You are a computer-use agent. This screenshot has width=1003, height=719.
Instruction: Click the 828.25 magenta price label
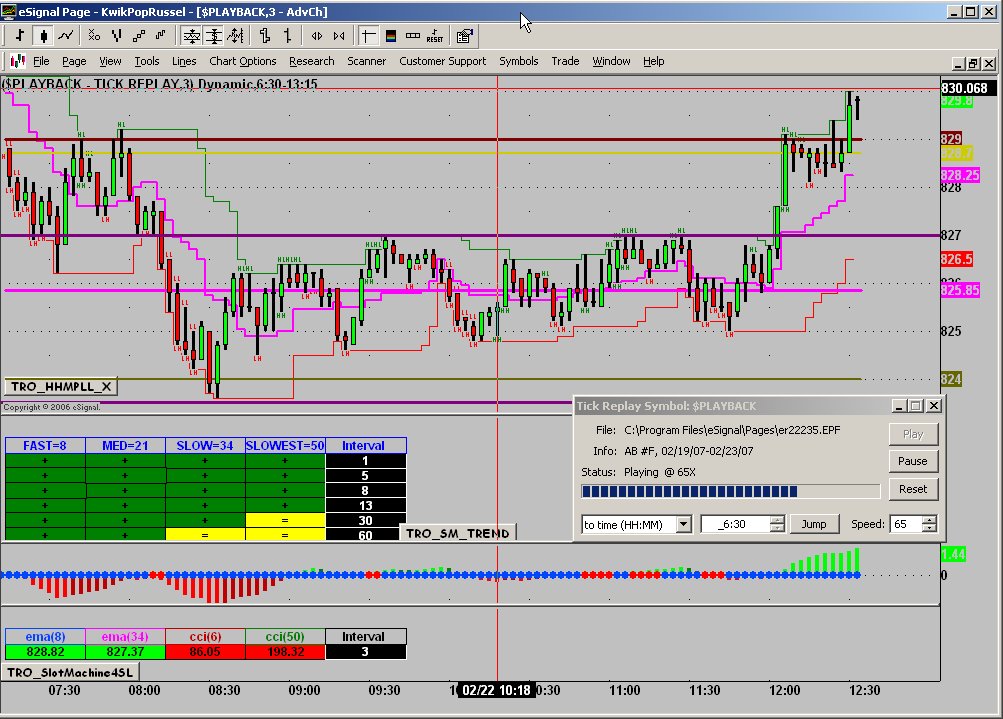point(960,175)
